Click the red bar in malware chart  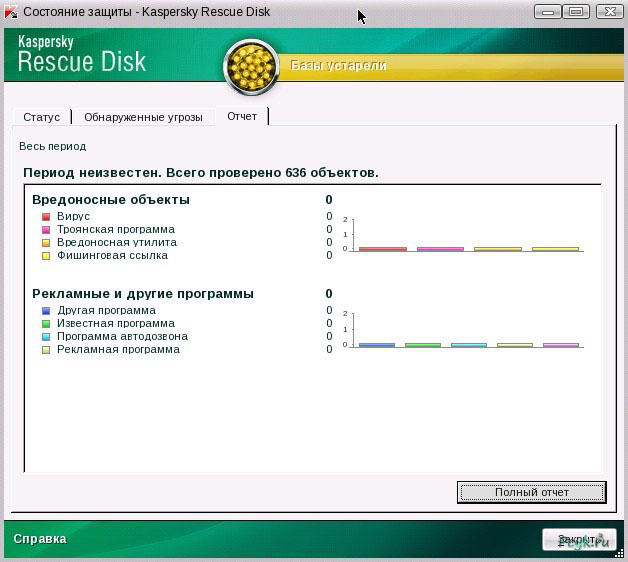(x=382, y=249)
